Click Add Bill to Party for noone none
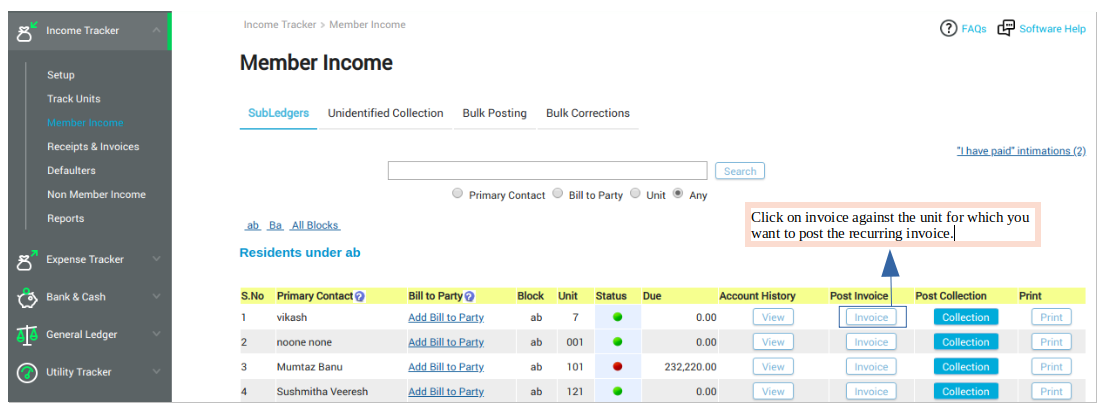 pos(446,342)
